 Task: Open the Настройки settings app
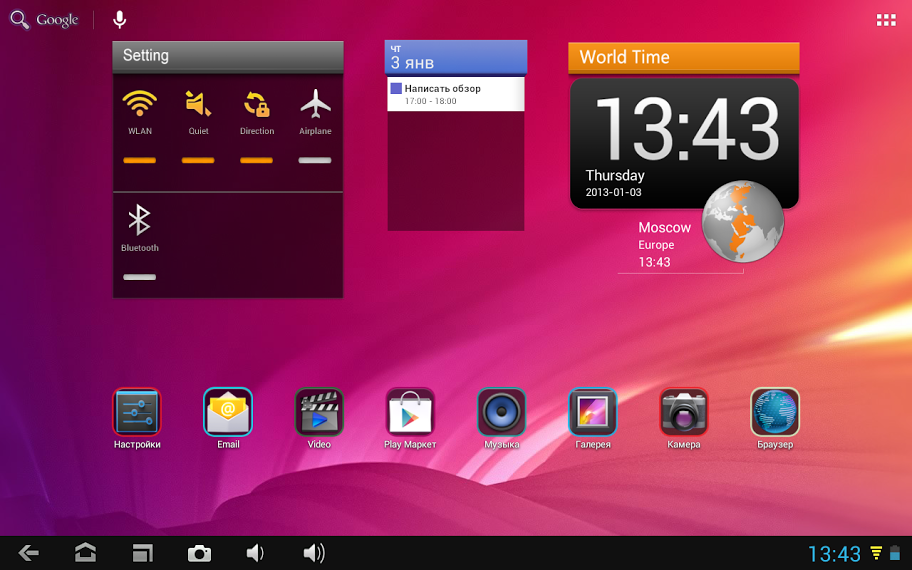coord(137,412)
